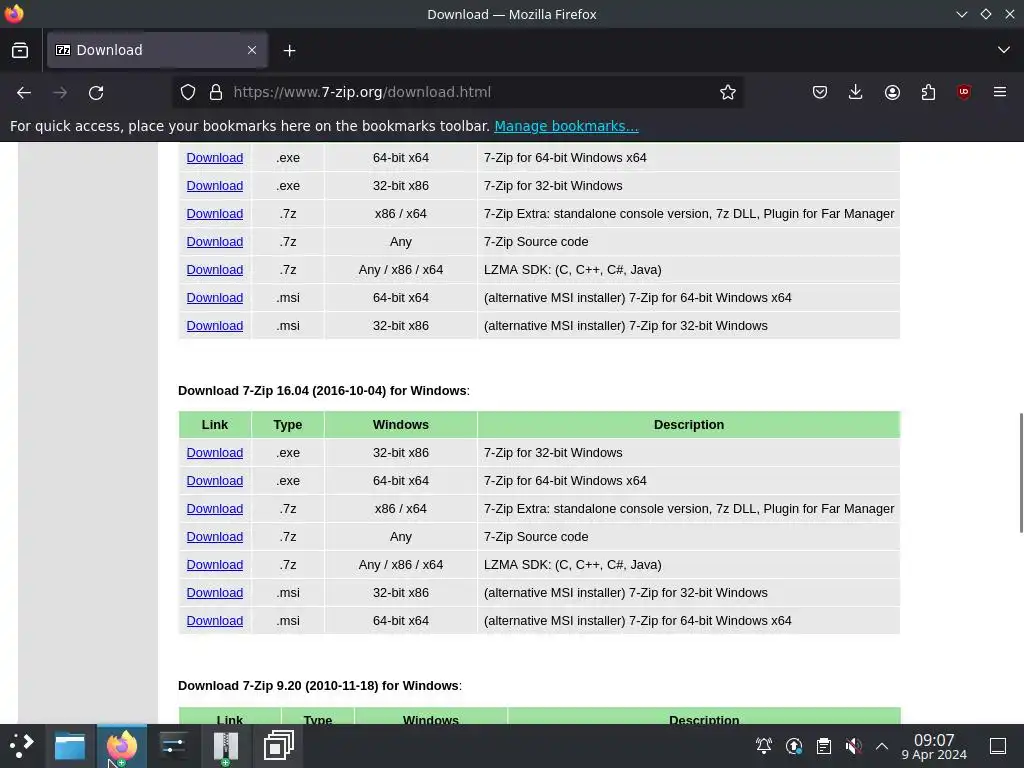The width and height of the screenshot is (1024, 768).
Task: Open the software updates tray icon
Action: click(793, 746)
